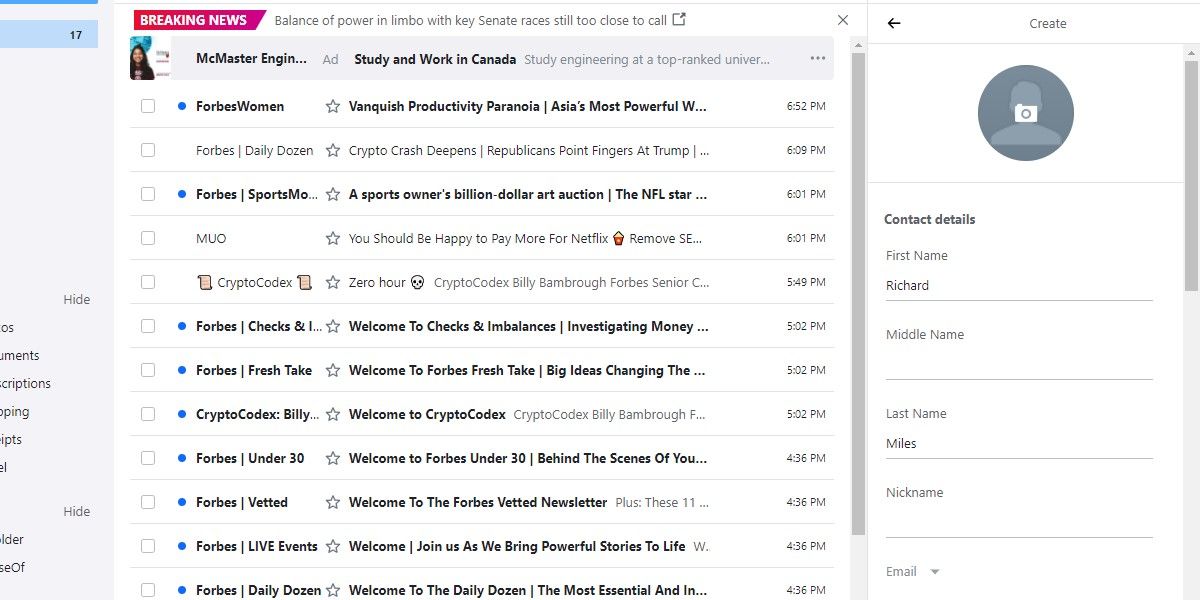Star the Forbes LIVE Events welcome email

pyautogui.click(x=332, y=546)
